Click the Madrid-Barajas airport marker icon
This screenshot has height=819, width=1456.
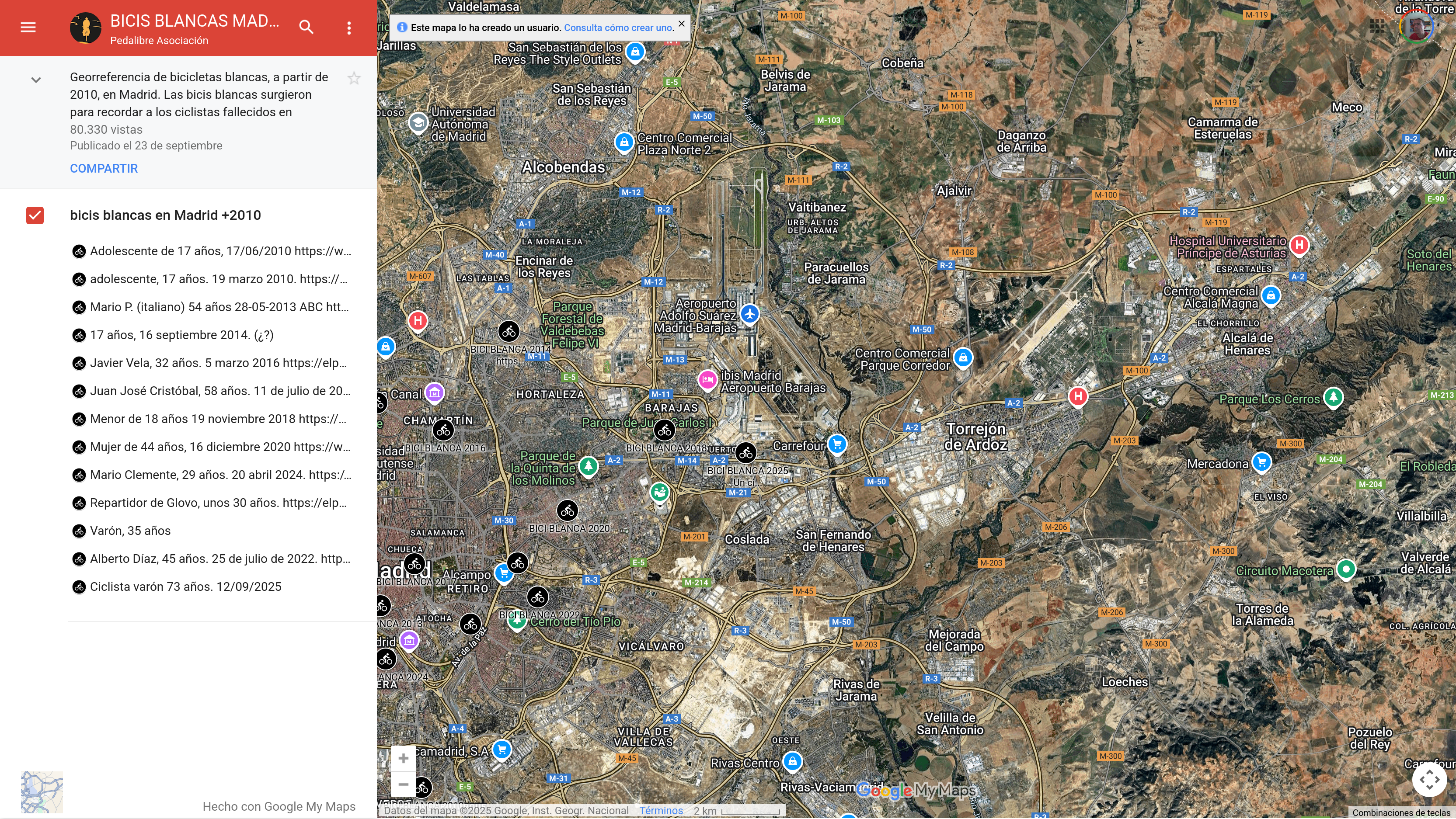[x=749, y=313]
